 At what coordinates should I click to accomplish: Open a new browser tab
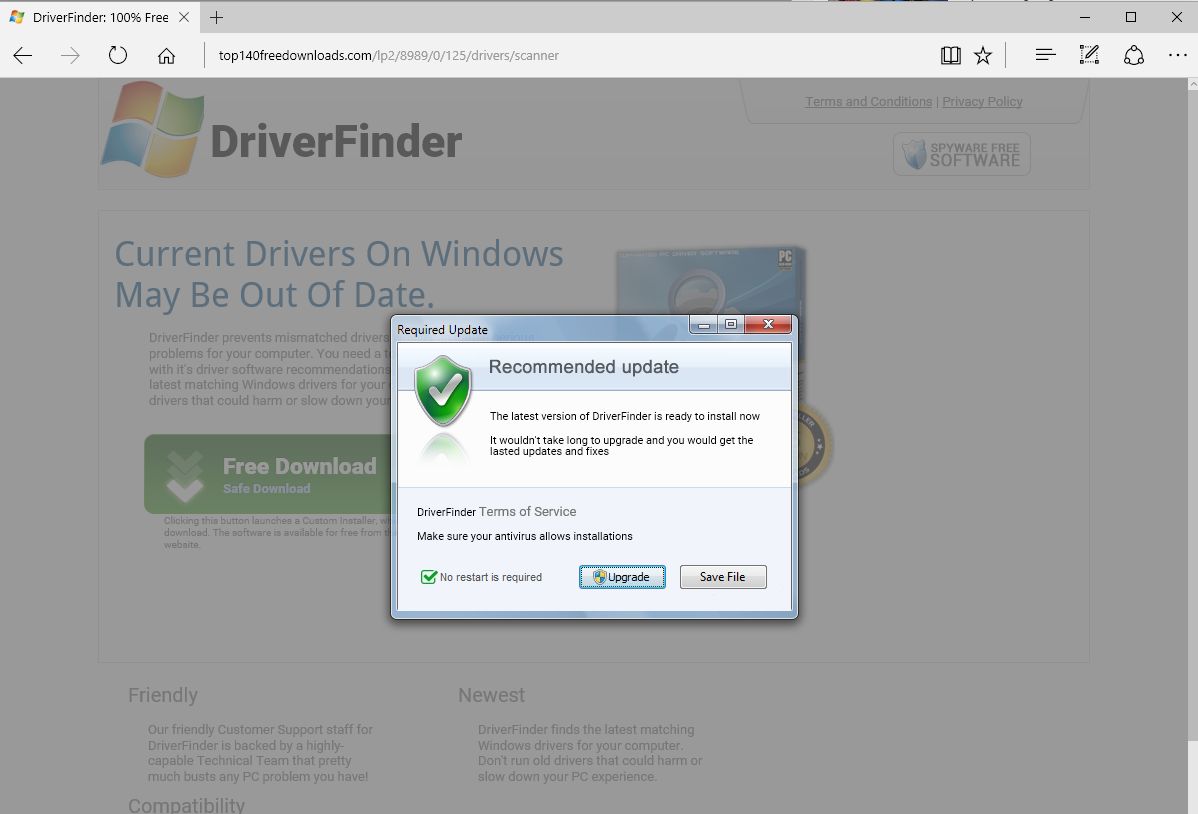[216, 17]
